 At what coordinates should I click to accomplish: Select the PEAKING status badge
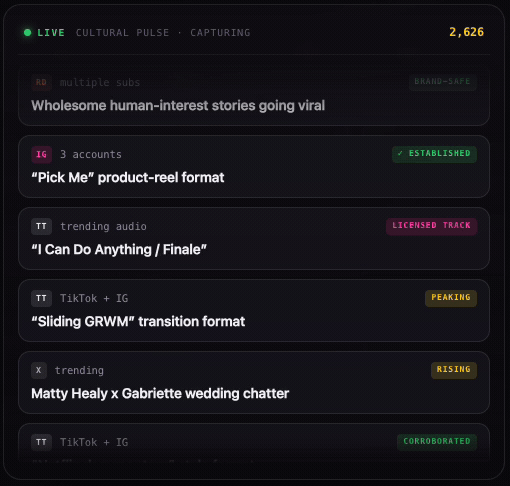pyautogui.click(x=451, y=298)
